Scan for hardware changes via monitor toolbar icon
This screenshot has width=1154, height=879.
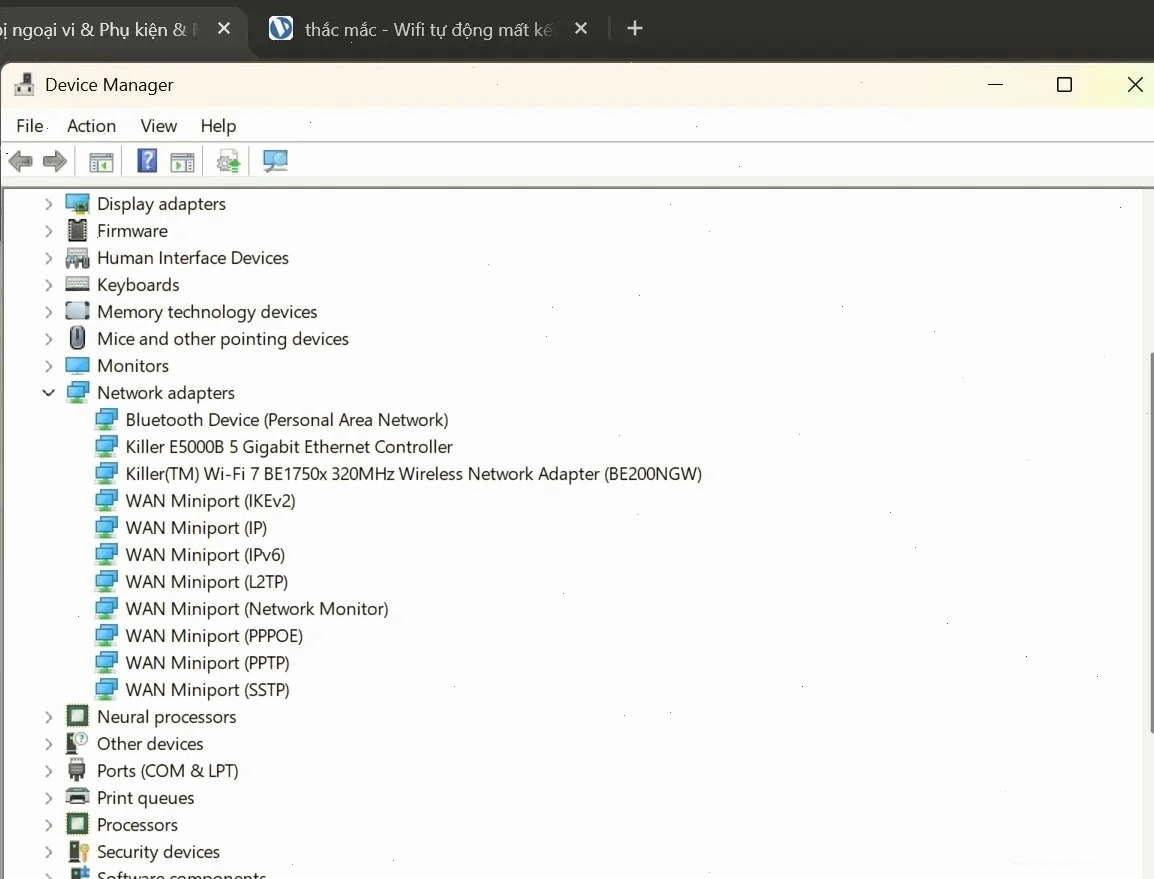click(x=275, y=160)
